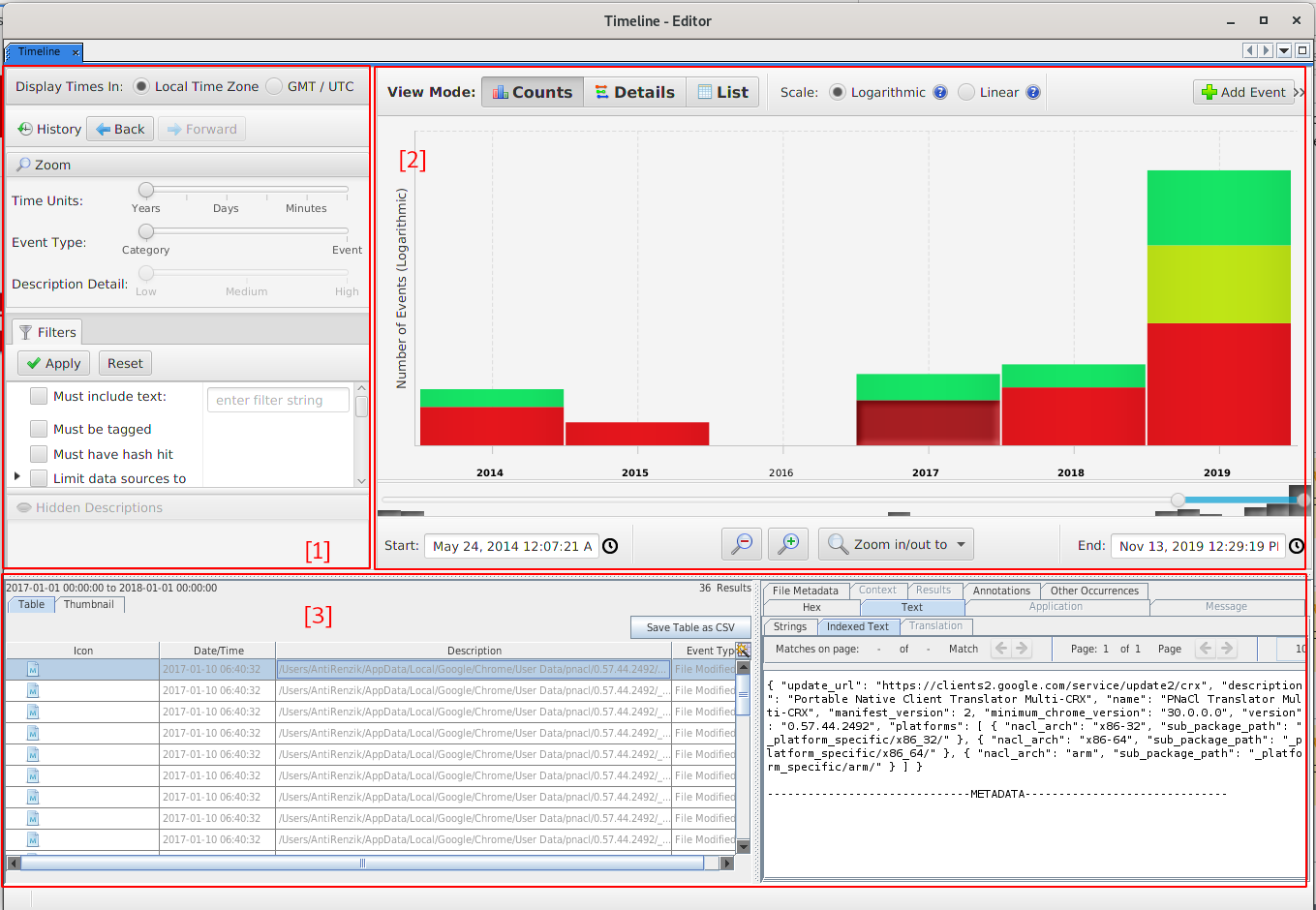This screenshot has width=1316, height=910.
Task: Click Save Table as CSV
Action: coord(689,627)
